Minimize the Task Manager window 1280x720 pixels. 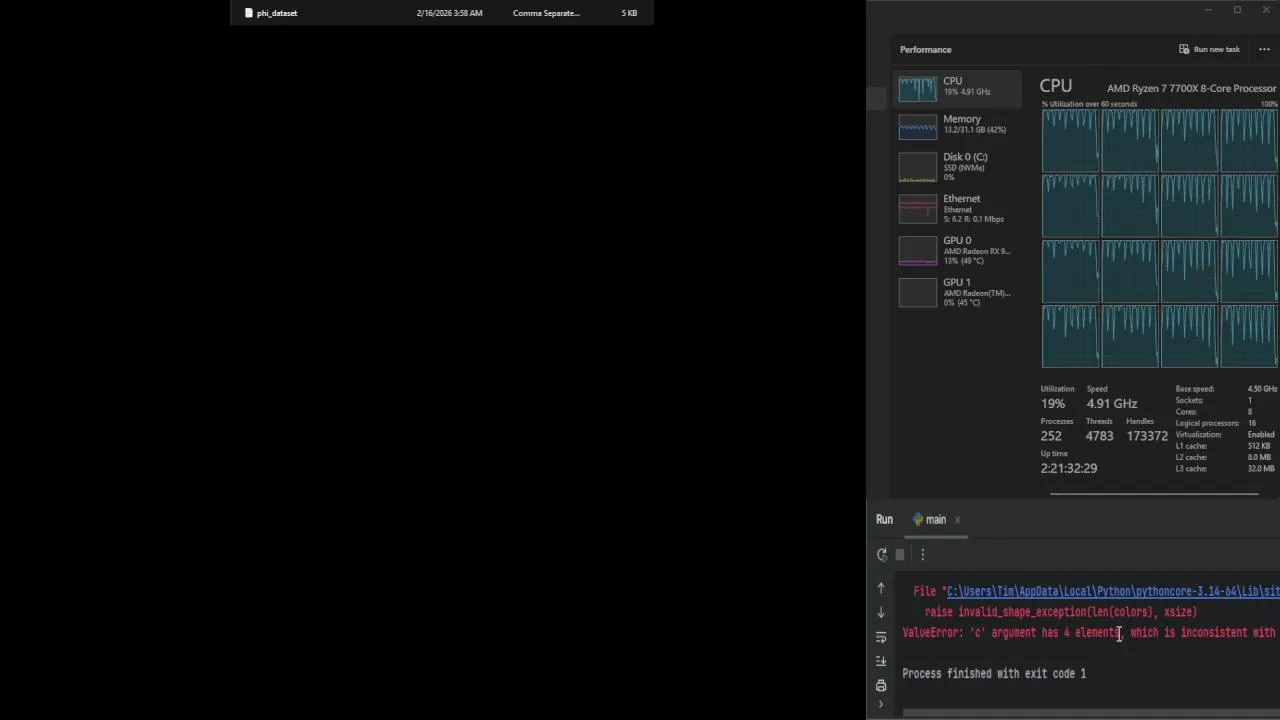click(x=1208, y=10)
